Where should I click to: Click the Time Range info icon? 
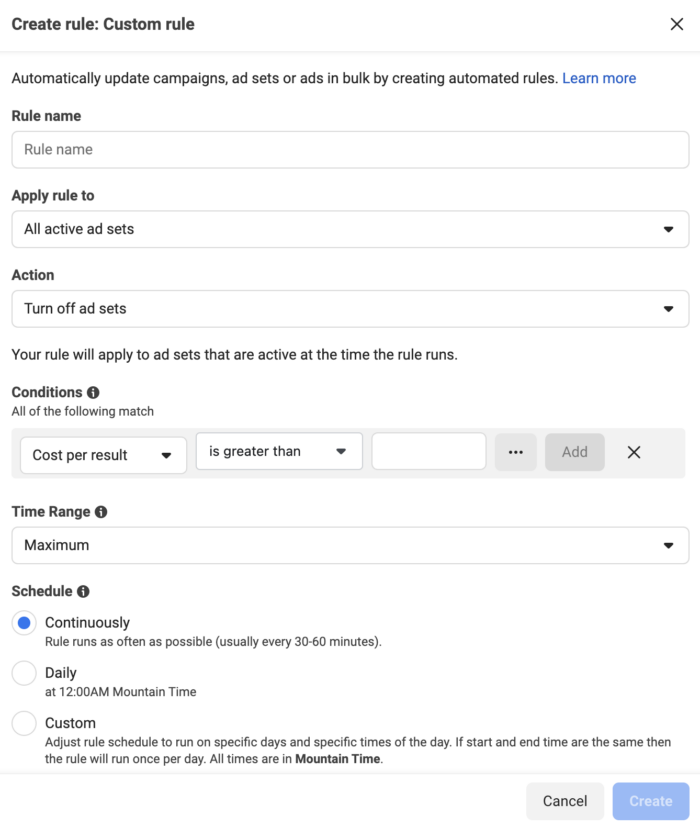[103, 511]
